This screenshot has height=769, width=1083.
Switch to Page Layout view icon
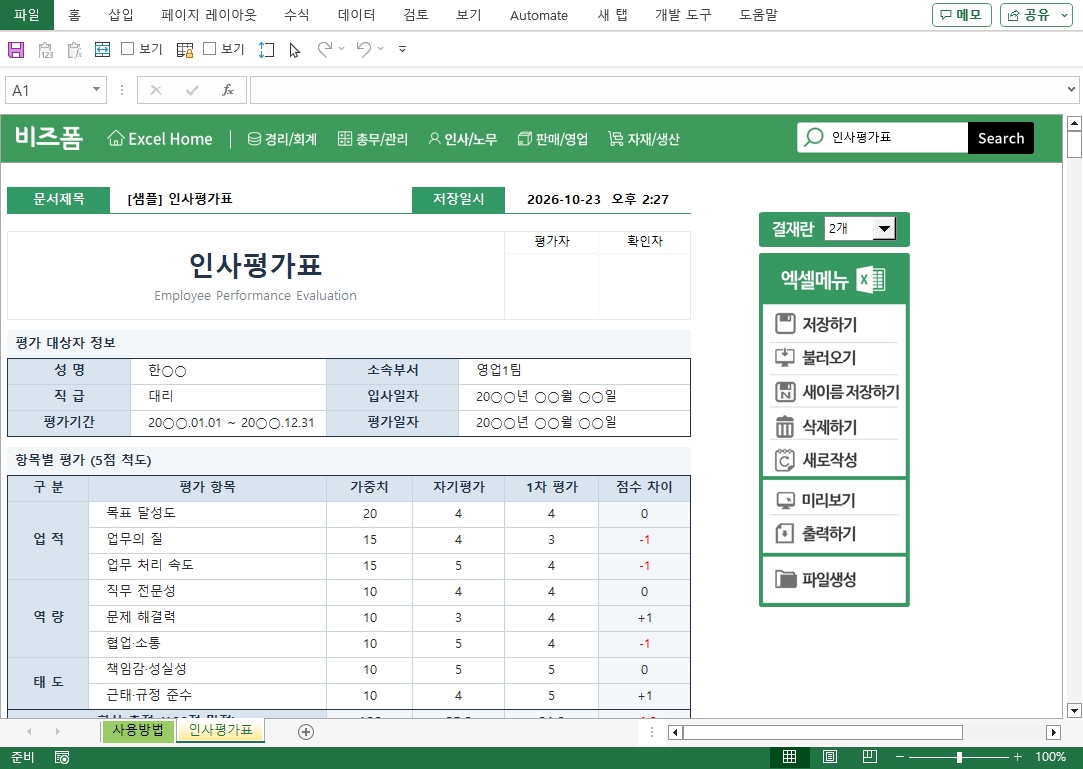pyautogui.click(x=830, y=757)
